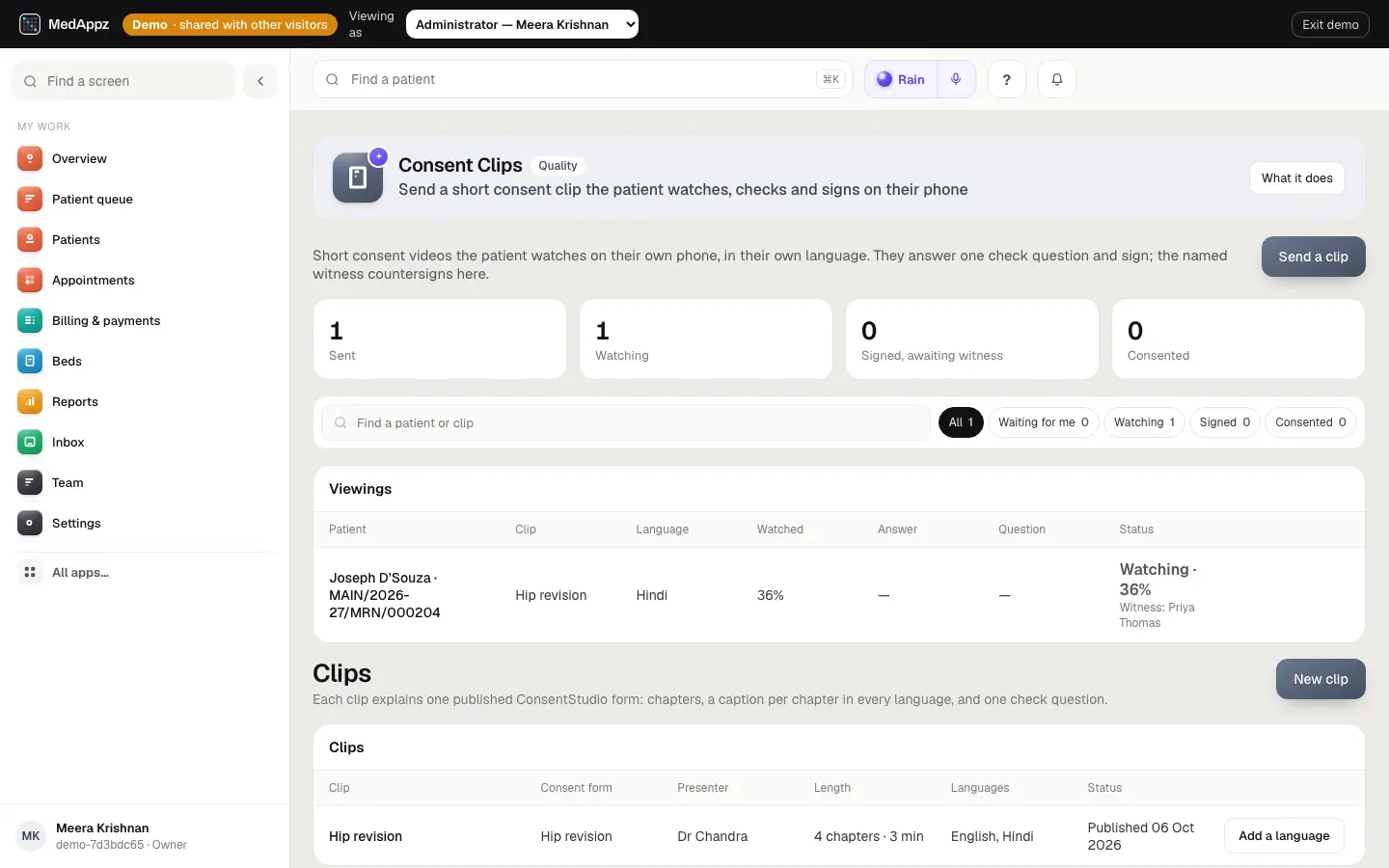1389x868 pixels.
Task: Open the Viewing as role dropdown
Action: [x=522, y=24]
